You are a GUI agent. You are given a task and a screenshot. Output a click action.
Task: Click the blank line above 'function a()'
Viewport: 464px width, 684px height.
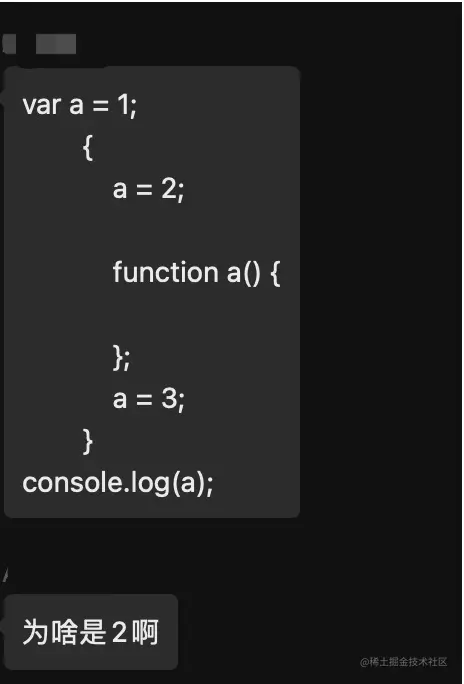coord(196,231)
